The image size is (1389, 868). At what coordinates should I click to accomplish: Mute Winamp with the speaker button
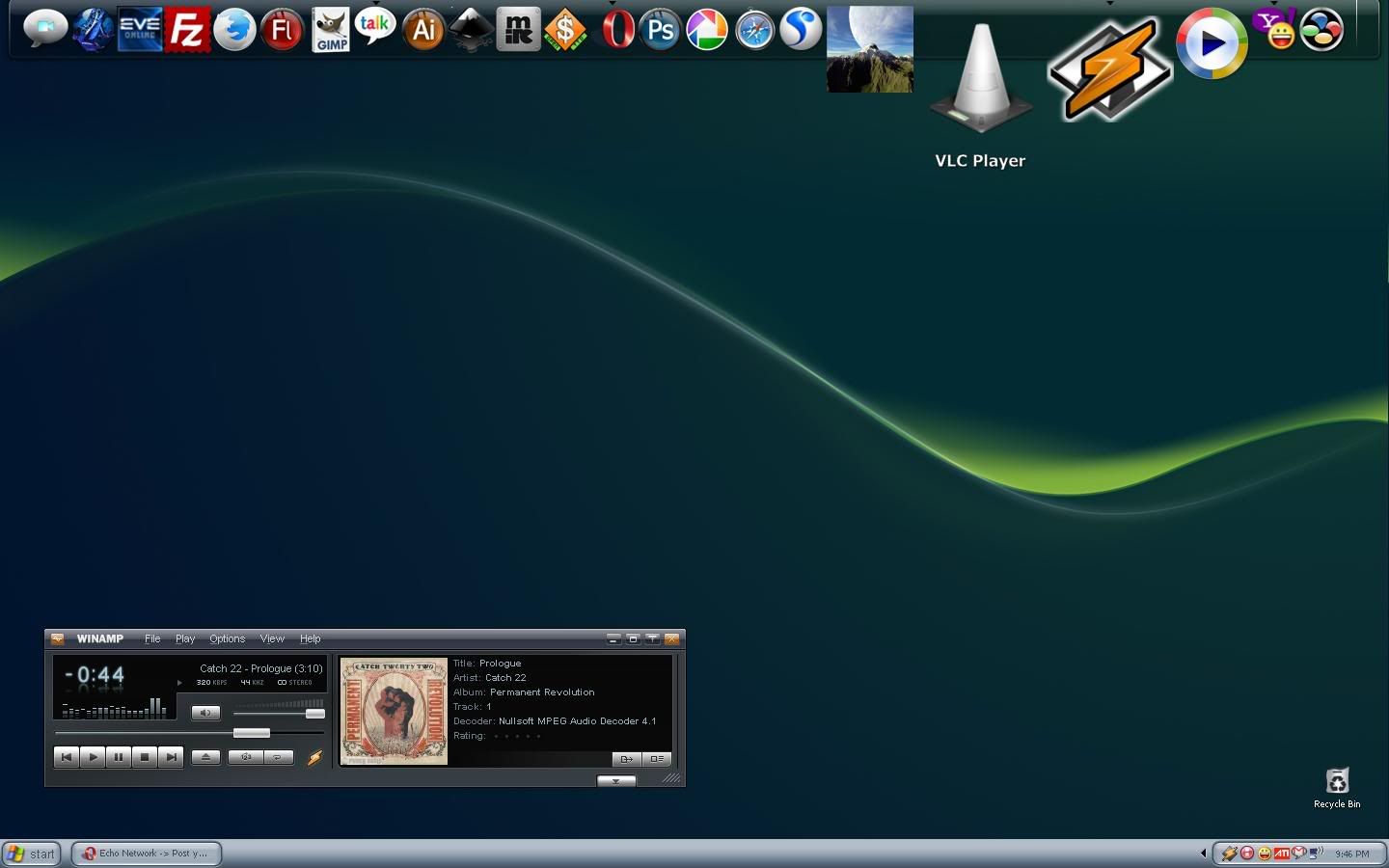205,713
